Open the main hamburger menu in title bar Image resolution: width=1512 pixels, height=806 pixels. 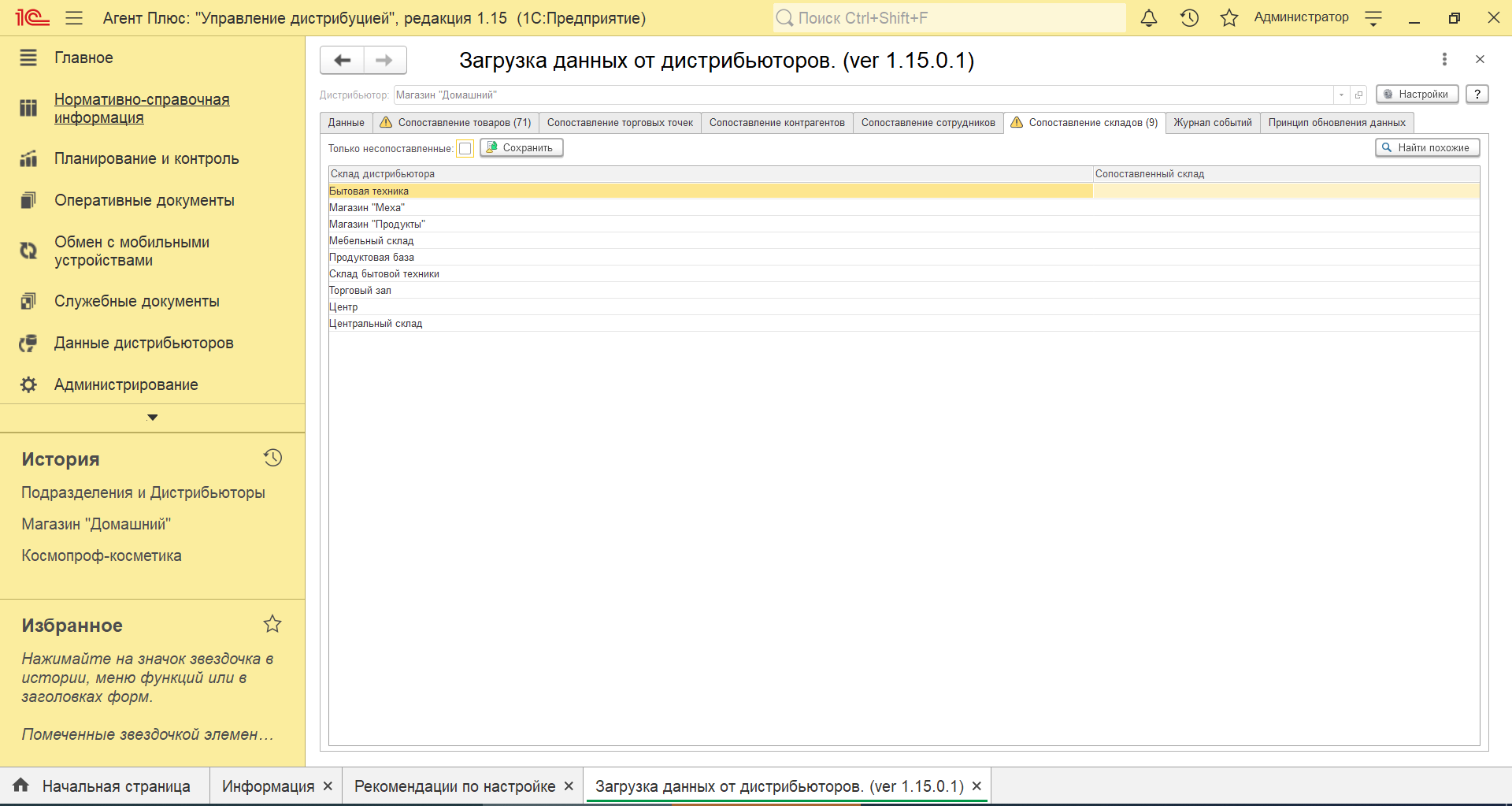coord(74,18)
